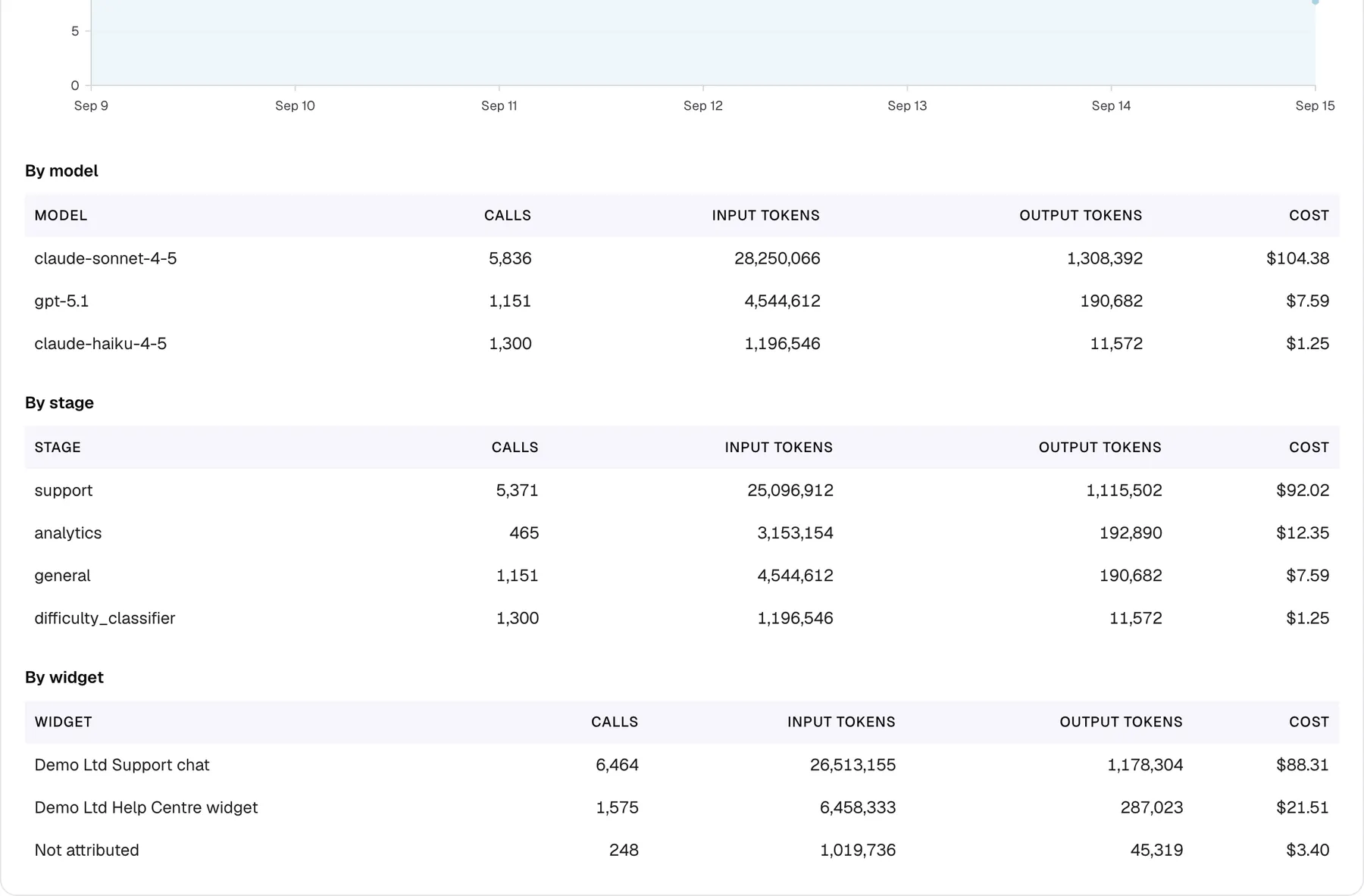Select the difficulty_classifier stage row
The image size is (1364, 896).
682,618
